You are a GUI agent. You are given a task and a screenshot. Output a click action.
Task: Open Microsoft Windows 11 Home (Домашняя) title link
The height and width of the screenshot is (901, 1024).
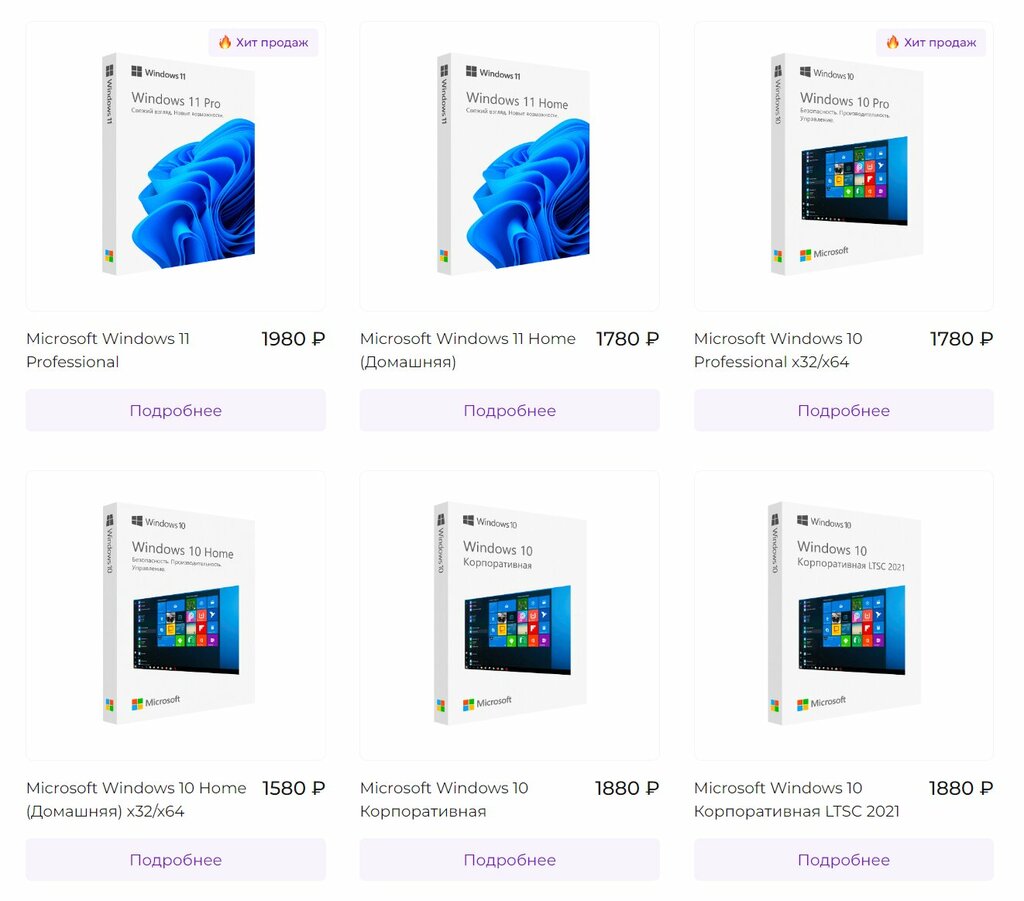pyautogui.click(x=468, y=350)
